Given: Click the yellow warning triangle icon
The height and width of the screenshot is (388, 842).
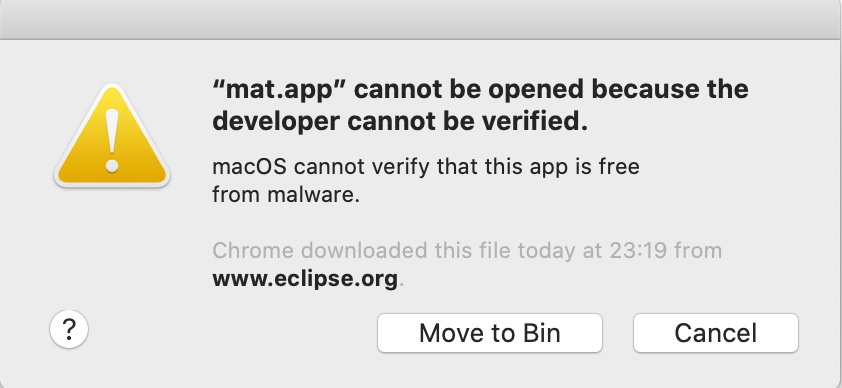Looking at the screenshot, I should (x=112, y=136).
